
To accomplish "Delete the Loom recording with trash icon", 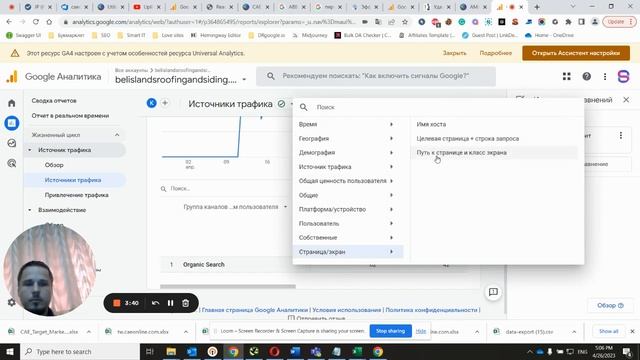I will [x=186, y=303].
